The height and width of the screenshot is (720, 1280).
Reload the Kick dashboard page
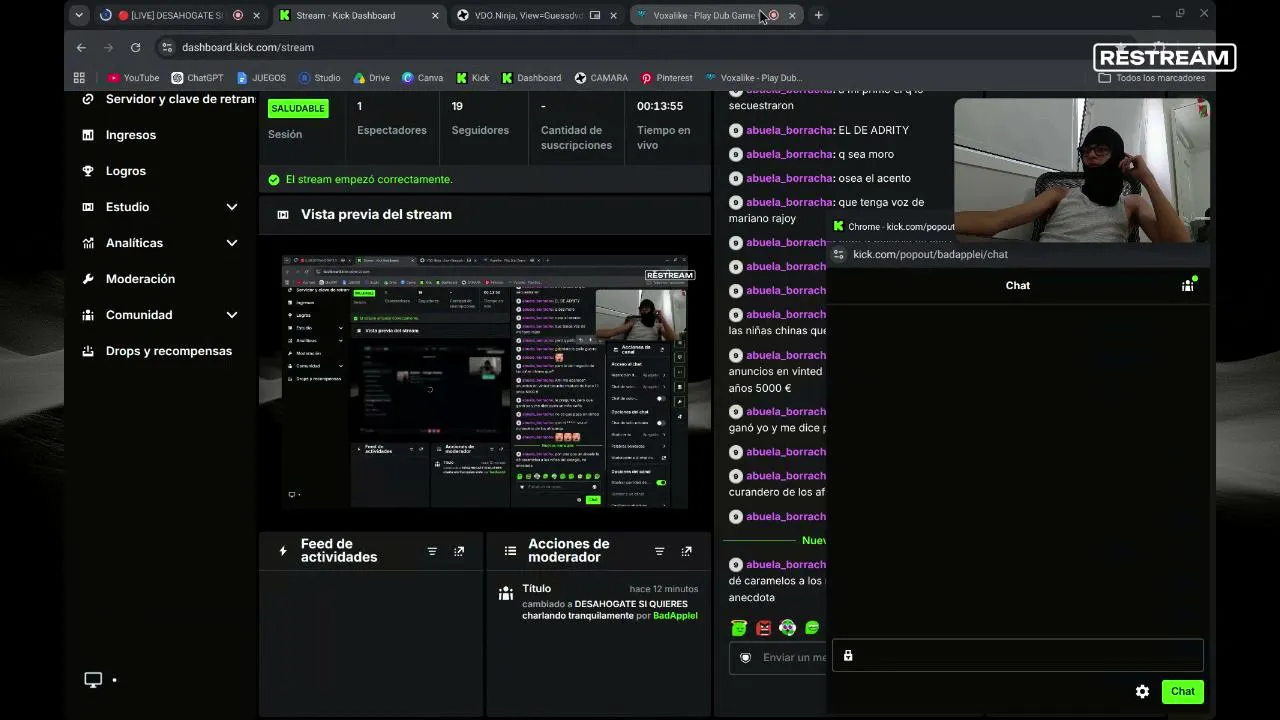coord(135,47)
